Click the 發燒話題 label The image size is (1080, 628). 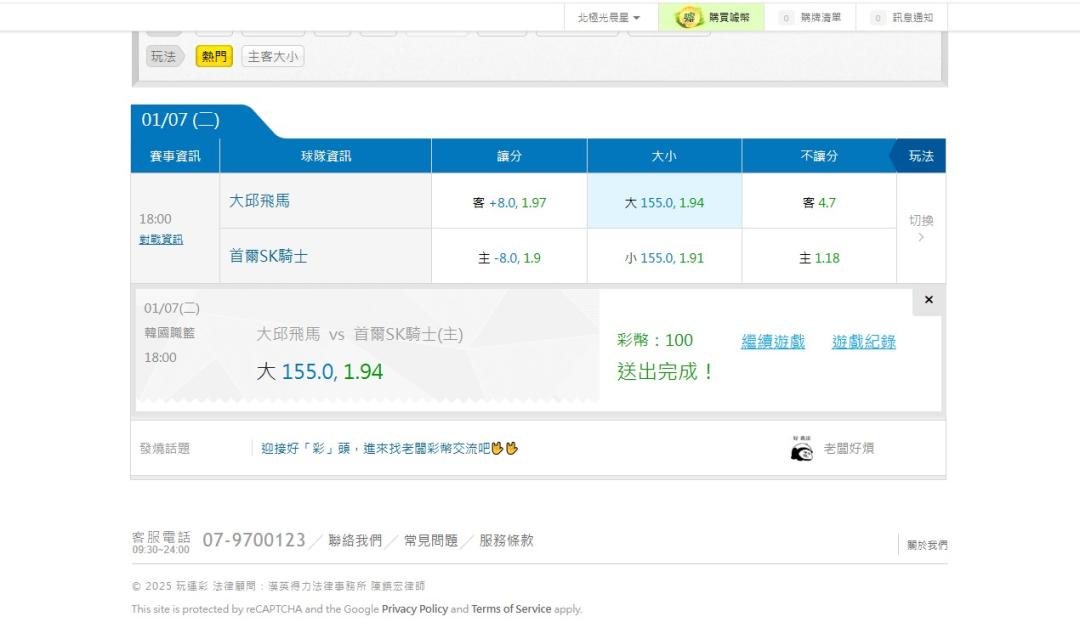coord(165,448)
